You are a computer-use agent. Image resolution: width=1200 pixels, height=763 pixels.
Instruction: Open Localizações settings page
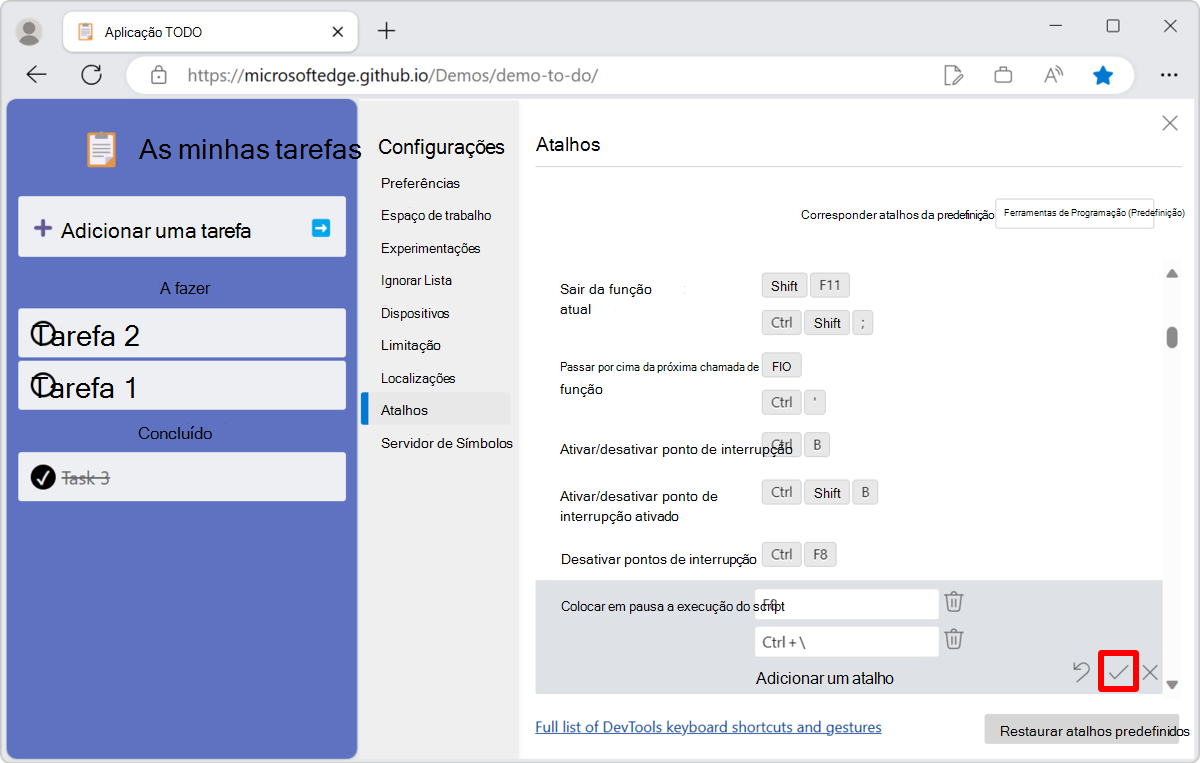(x=418, y=378)
